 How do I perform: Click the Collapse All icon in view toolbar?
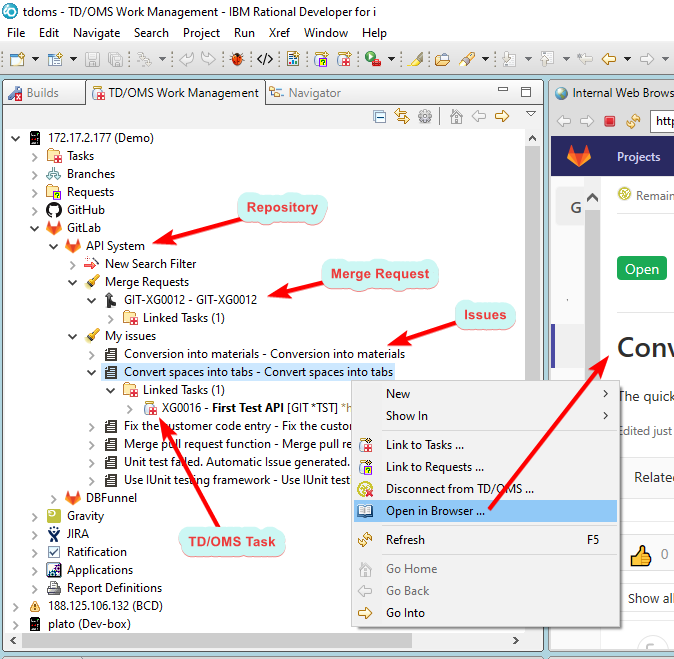coord(379,116)
